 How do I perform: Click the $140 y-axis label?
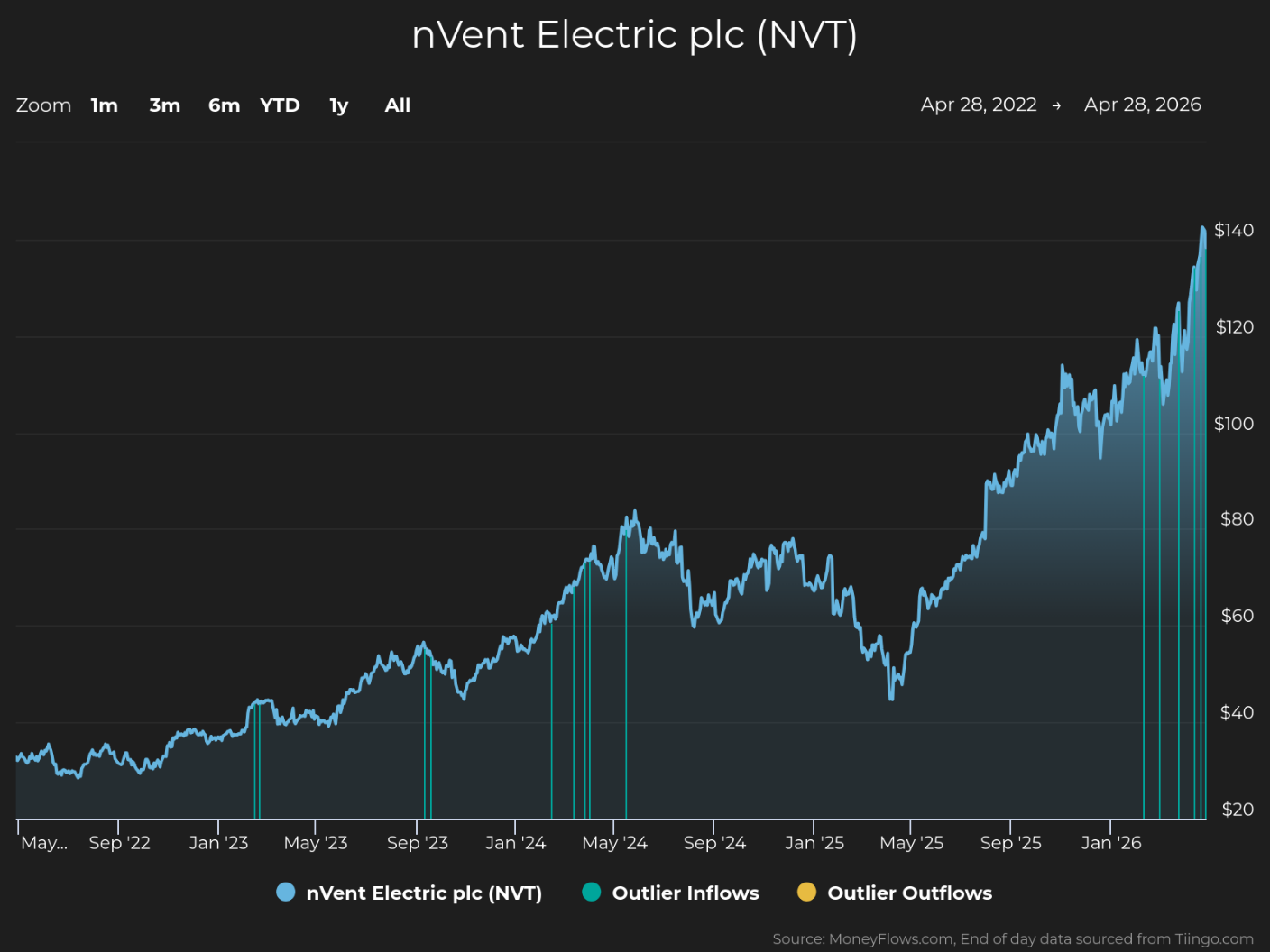(1234, 230)
